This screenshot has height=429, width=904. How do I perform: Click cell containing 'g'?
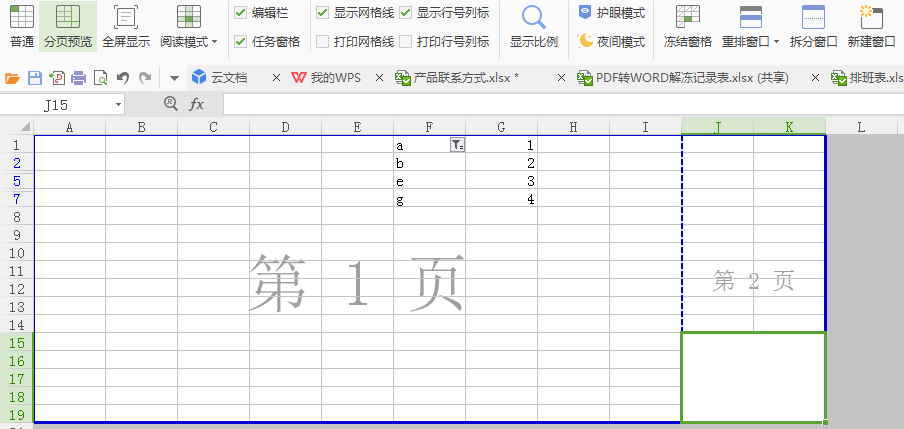point(430,198)
